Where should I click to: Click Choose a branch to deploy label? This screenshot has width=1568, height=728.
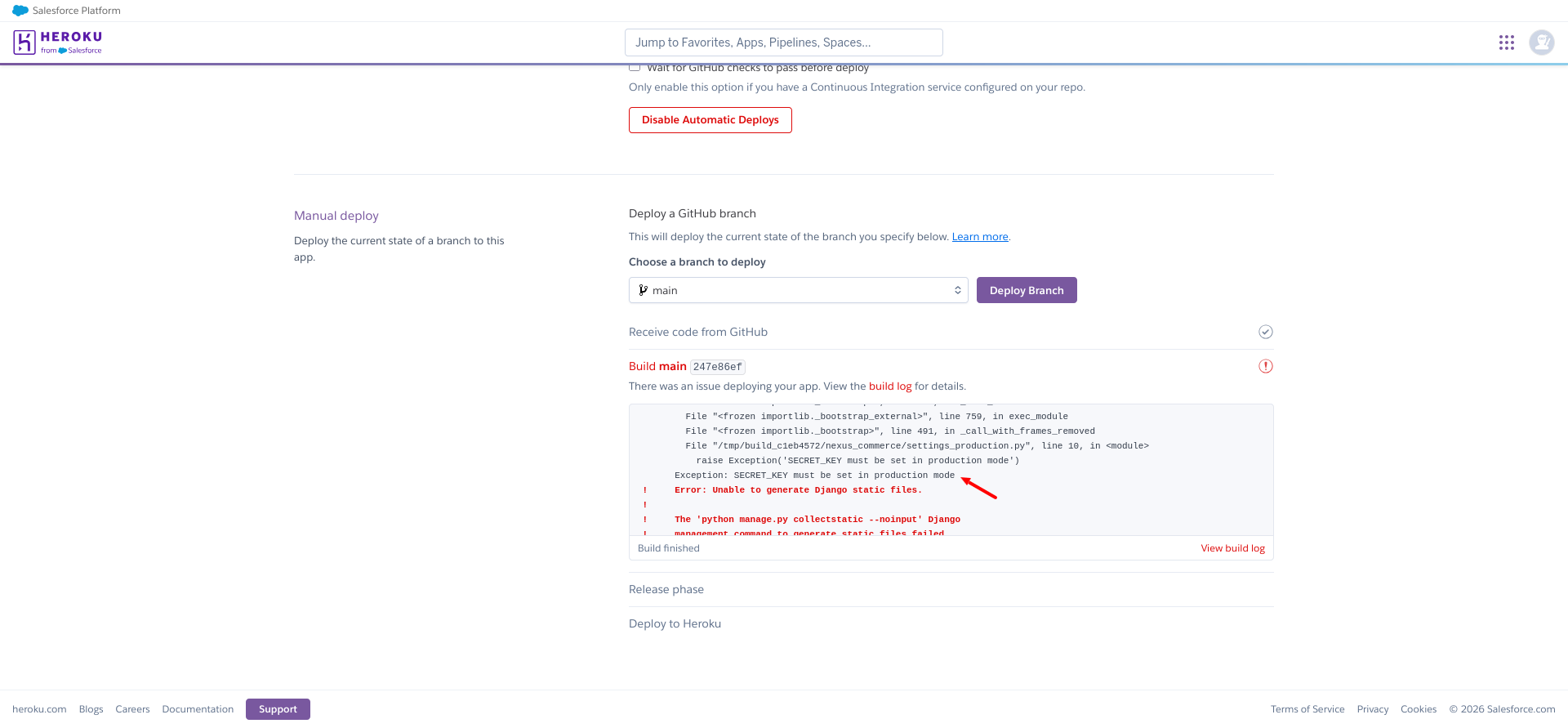pyautogui.click(x=697, y=262)
